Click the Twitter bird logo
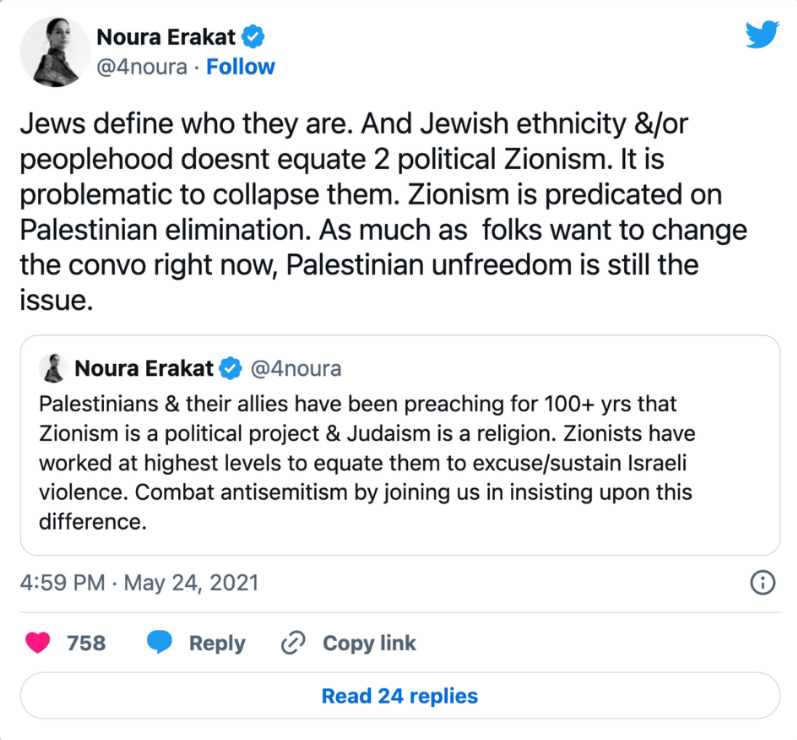 click(x=761, y=34)
